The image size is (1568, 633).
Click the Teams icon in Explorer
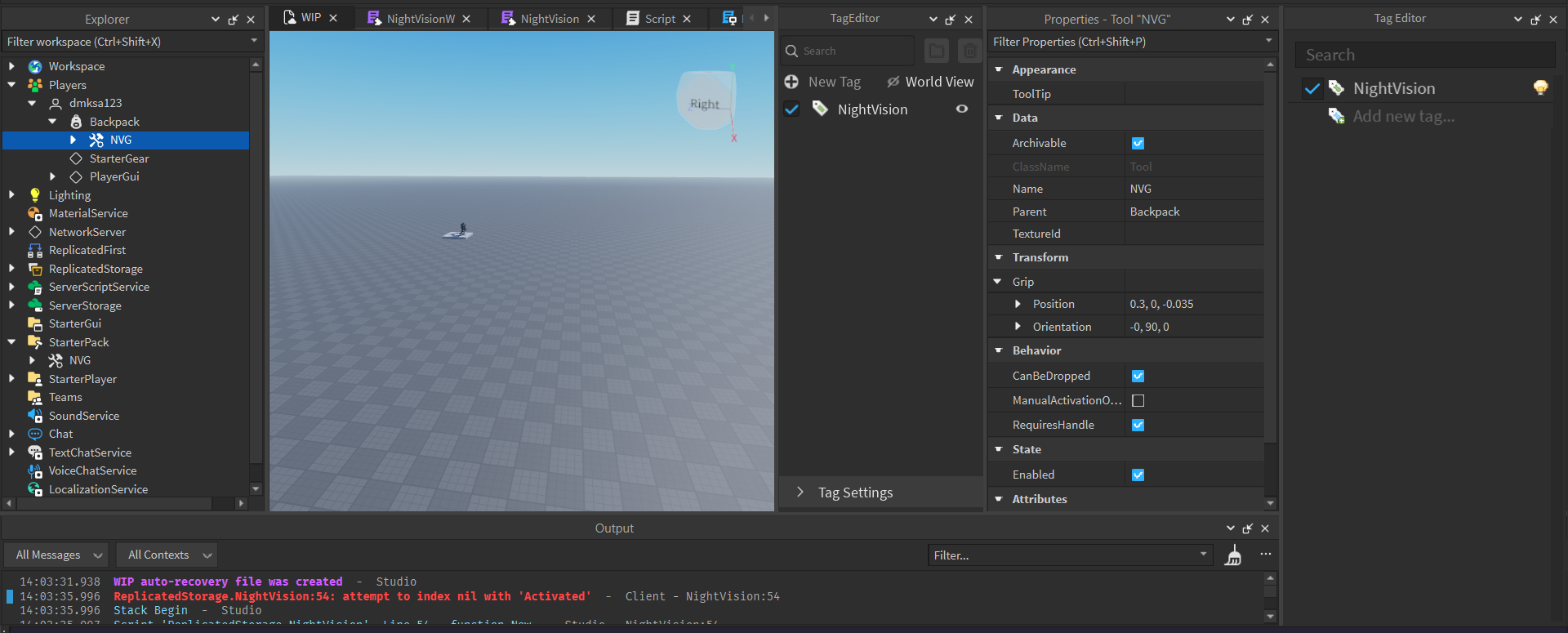pos(35,397)
